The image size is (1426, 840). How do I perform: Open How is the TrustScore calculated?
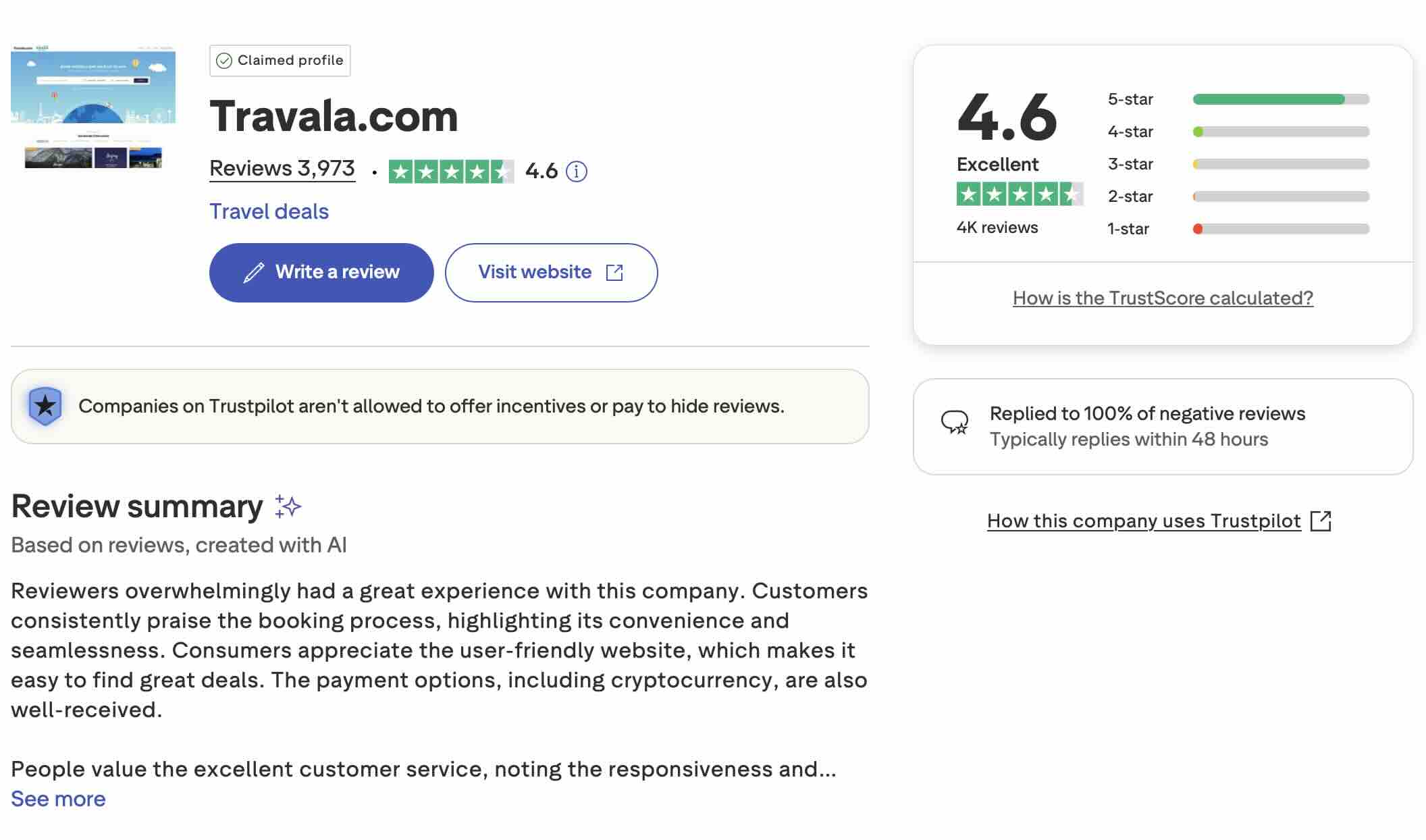(1162, 297)
